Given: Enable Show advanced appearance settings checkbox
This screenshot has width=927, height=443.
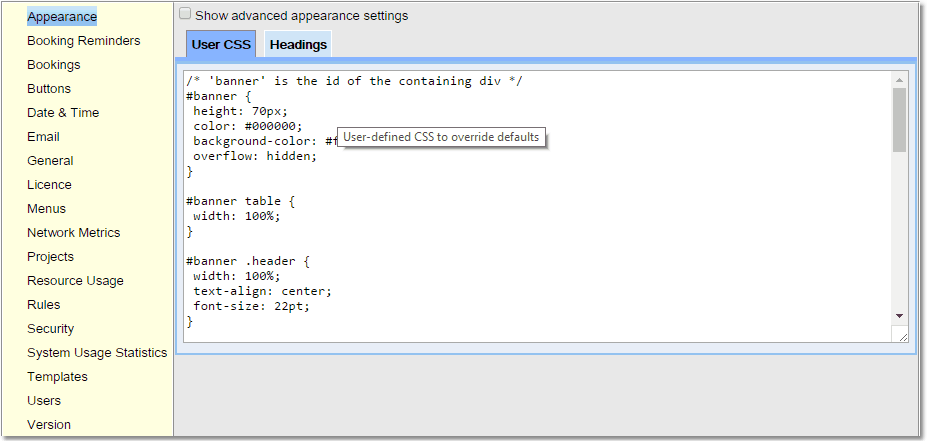Looking at the screenshot, I should point(185,15).
